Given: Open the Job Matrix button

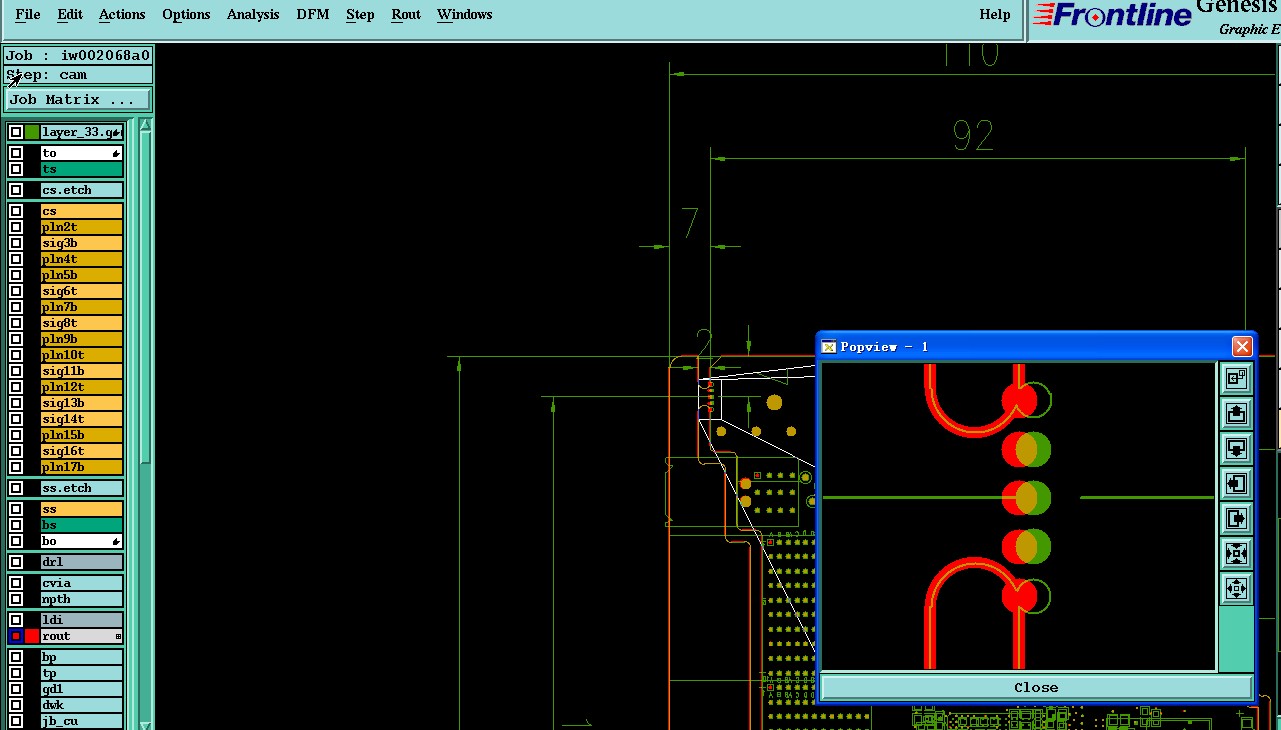Looking at the screenshot, I should pos(78,99).
